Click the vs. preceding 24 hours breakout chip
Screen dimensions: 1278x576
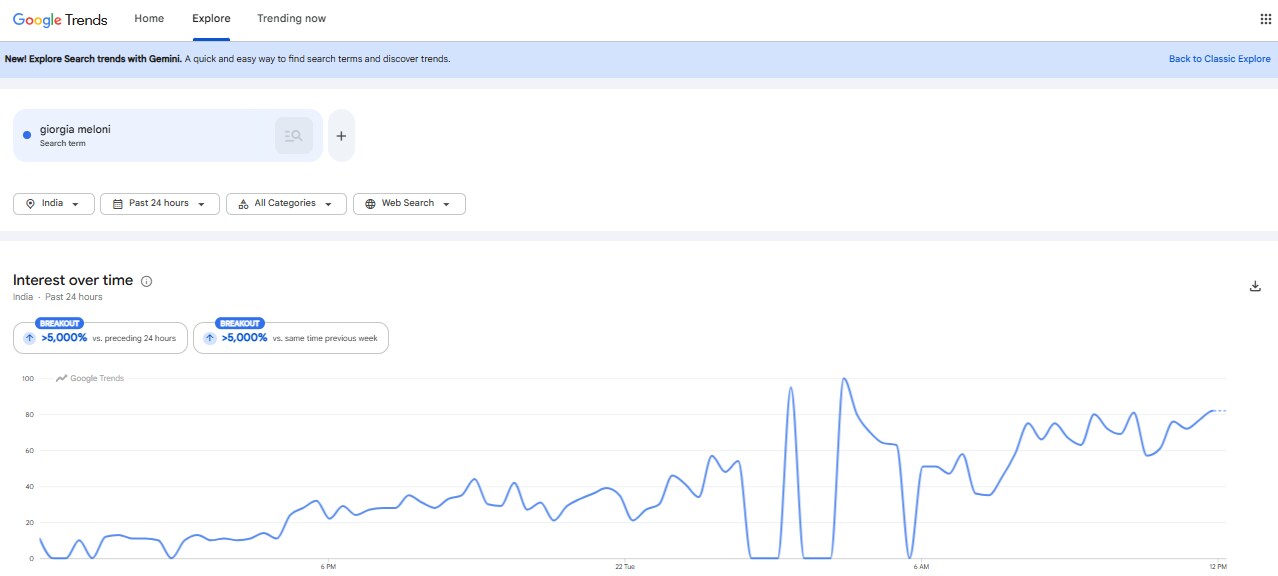click(x=100, y=338)
